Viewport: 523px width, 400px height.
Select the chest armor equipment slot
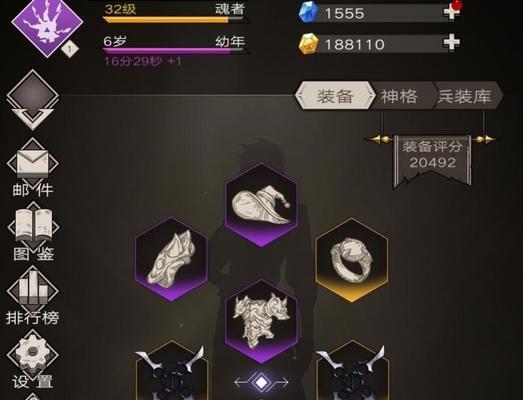(261, 321)
